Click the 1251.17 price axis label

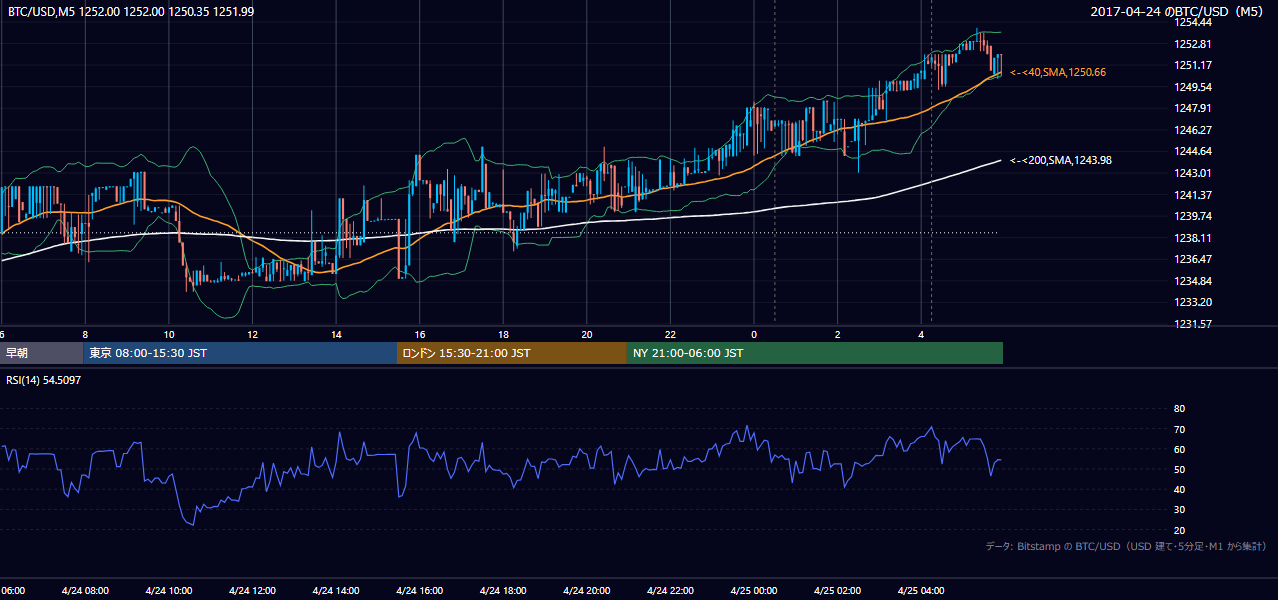[1193, 65]
